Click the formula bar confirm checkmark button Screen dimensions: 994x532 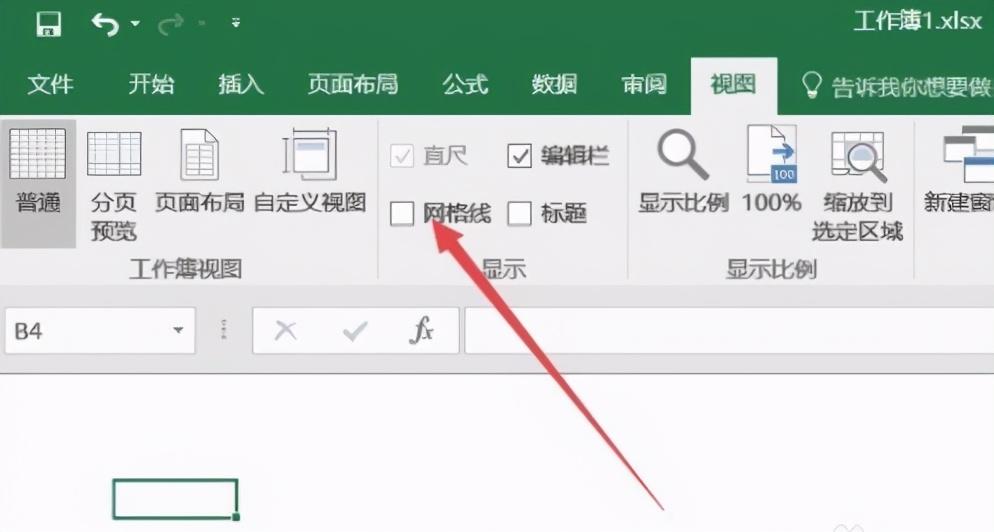click(x=354, y=330)
